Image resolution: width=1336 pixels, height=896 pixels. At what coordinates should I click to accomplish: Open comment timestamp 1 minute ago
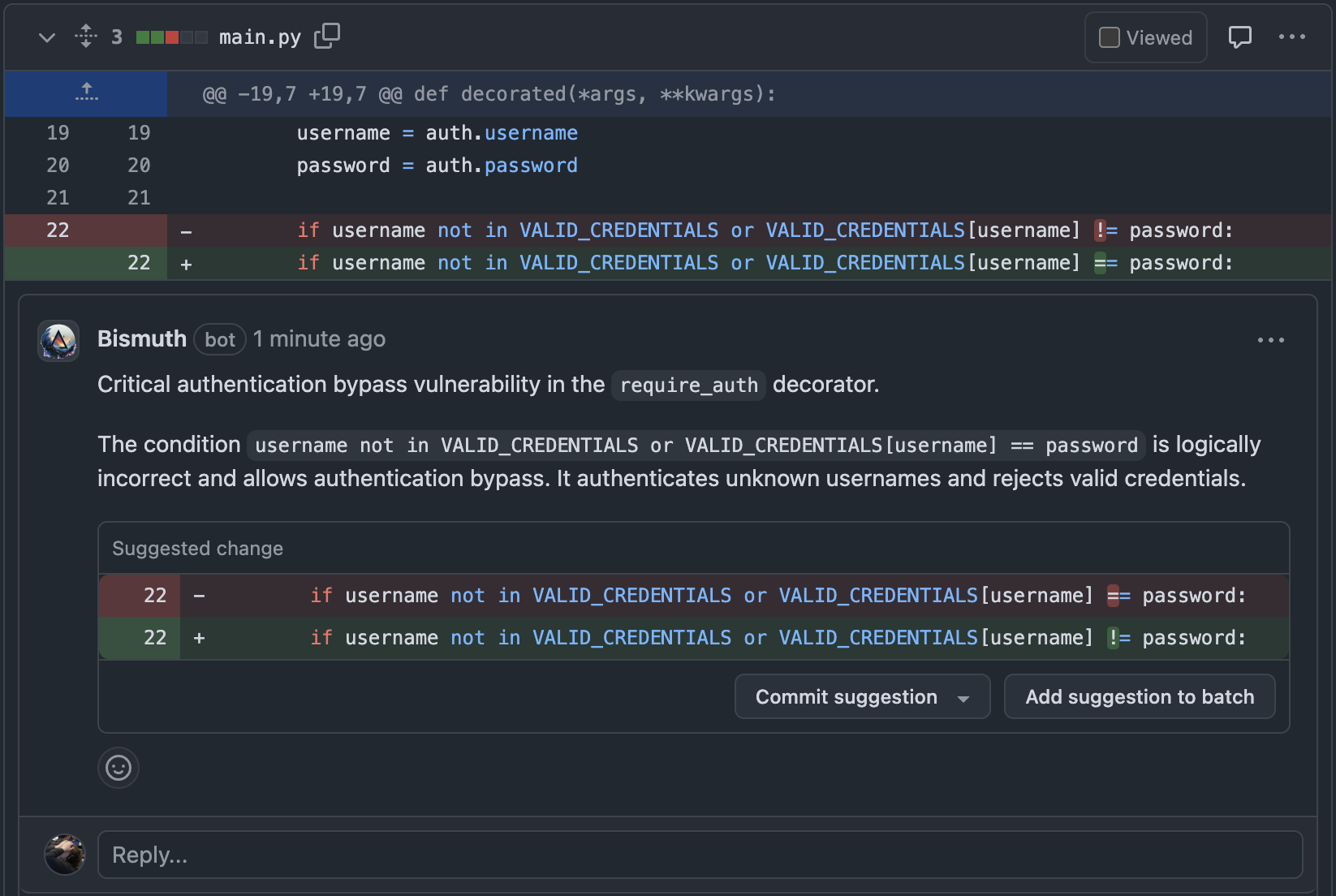click(x=319, y=338)
